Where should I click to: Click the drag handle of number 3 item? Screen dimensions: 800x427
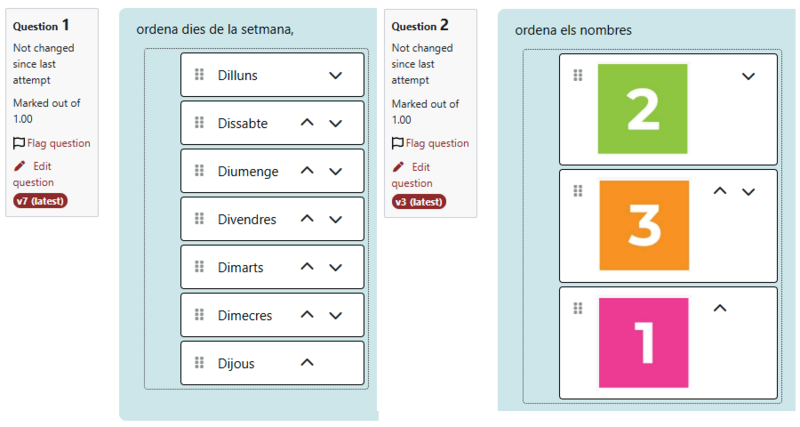click(577, 191)
